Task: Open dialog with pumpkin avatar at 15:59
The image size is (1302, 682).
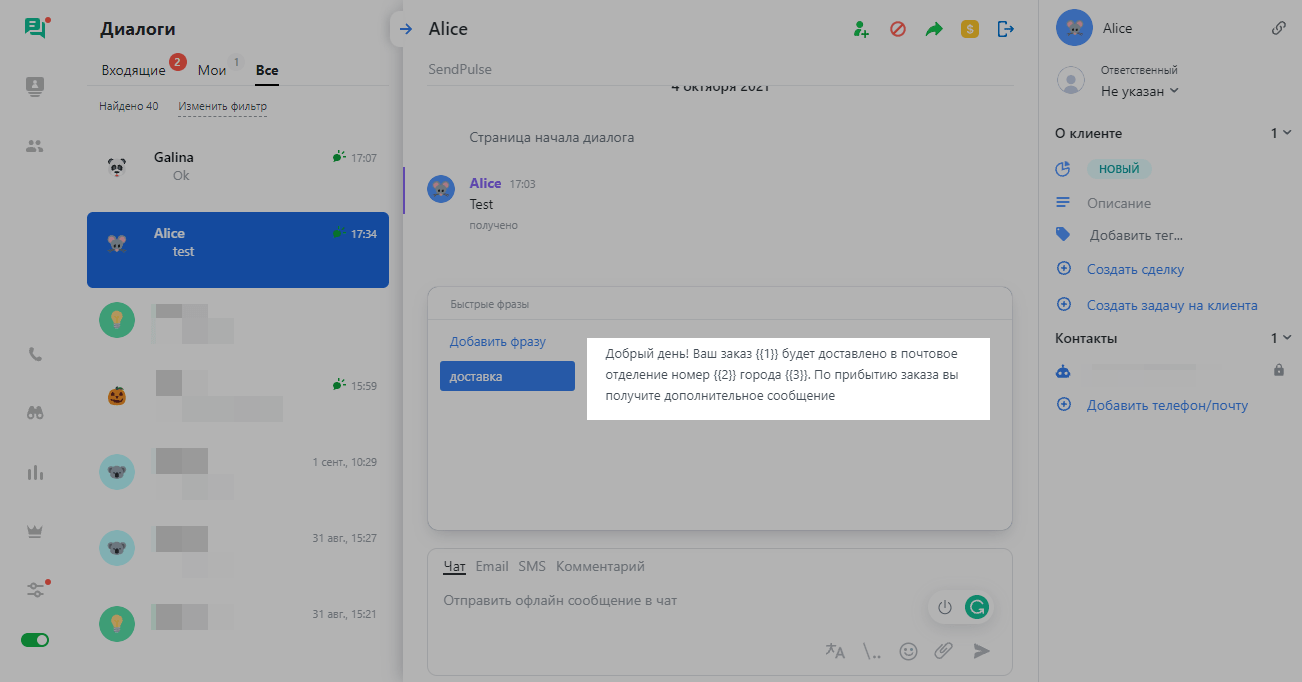Action: [x=238, y=394]
